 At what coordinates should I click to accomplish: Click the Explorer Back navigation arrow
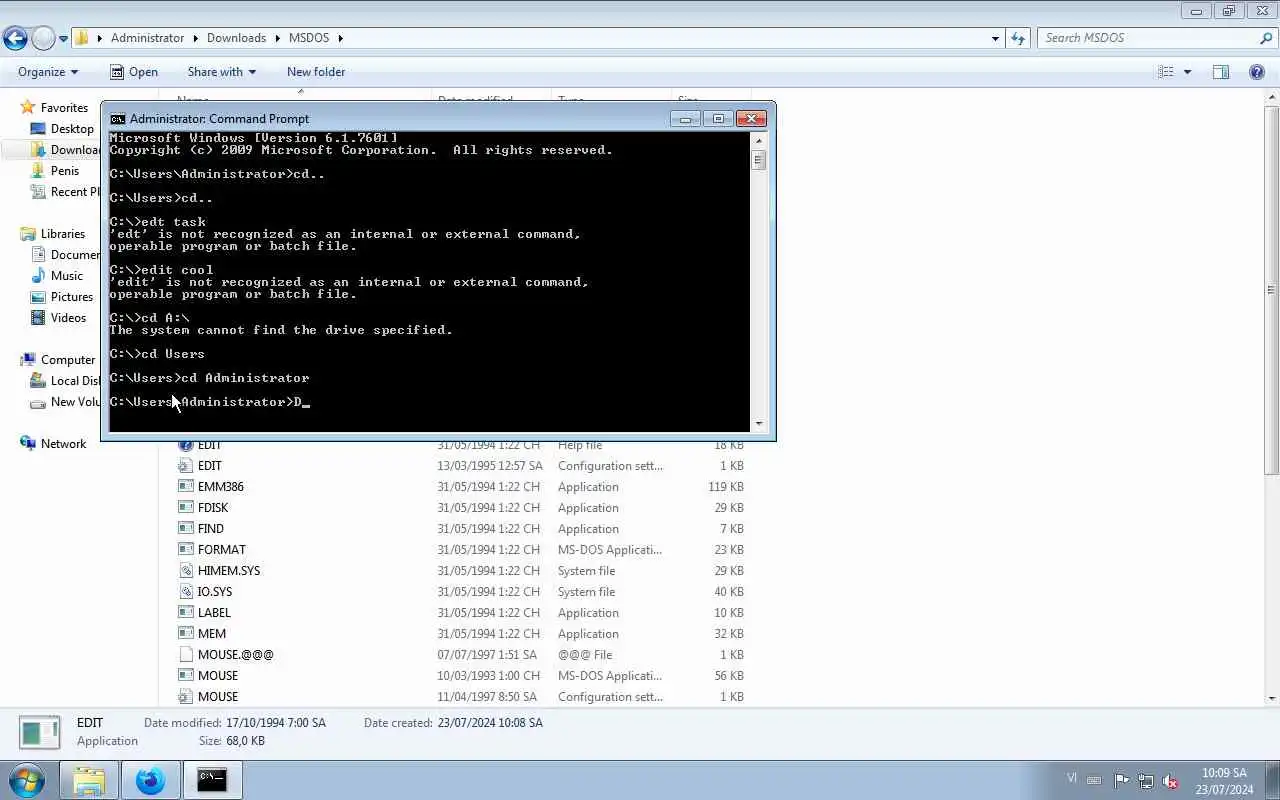(15, 38)
